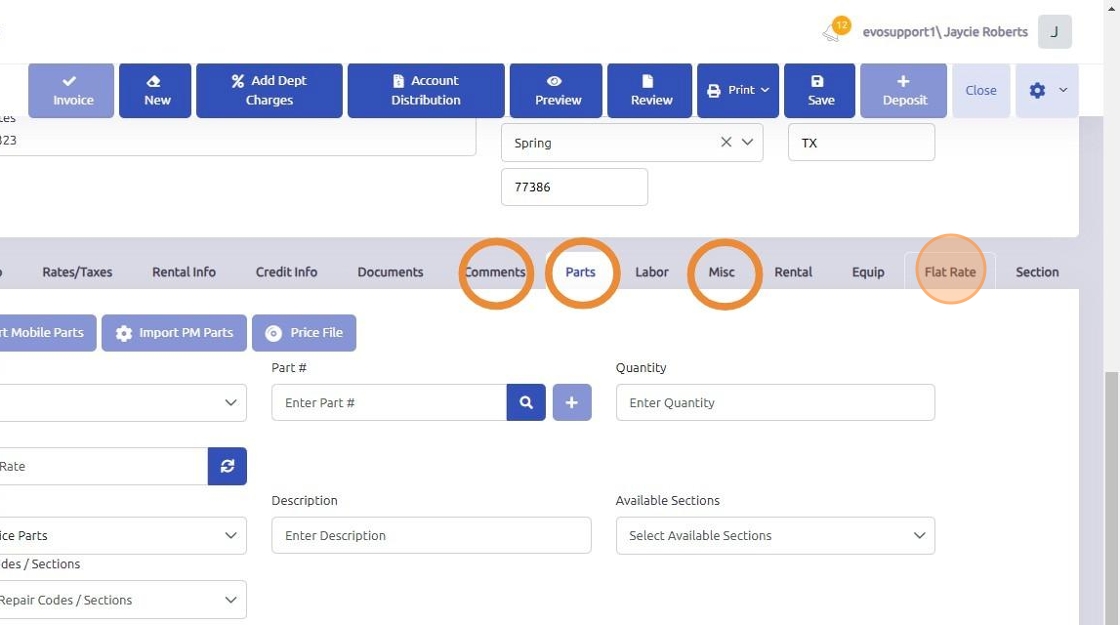Open the Spring city dropdown arrow
1120x625 pixels.
tap(747, 142)
